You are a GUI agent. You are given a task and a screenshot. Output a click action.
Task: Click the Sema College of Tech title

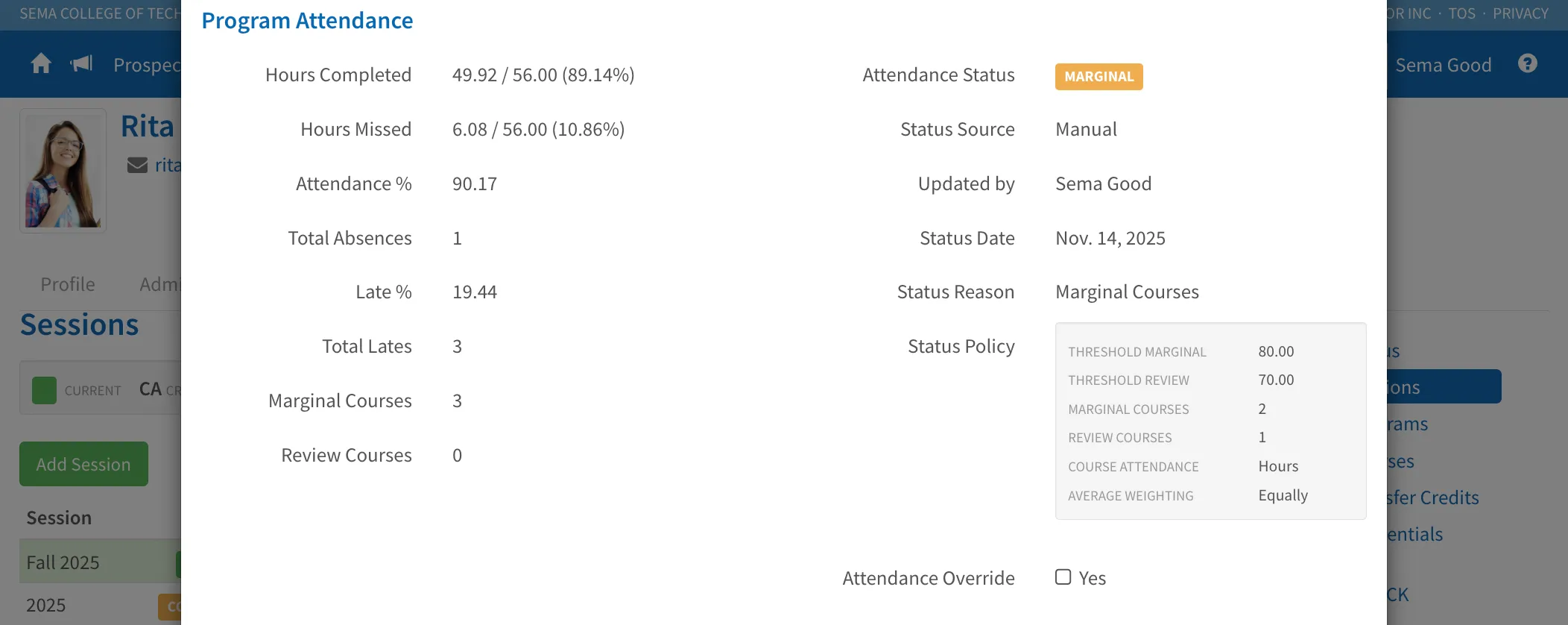point(100,13)
